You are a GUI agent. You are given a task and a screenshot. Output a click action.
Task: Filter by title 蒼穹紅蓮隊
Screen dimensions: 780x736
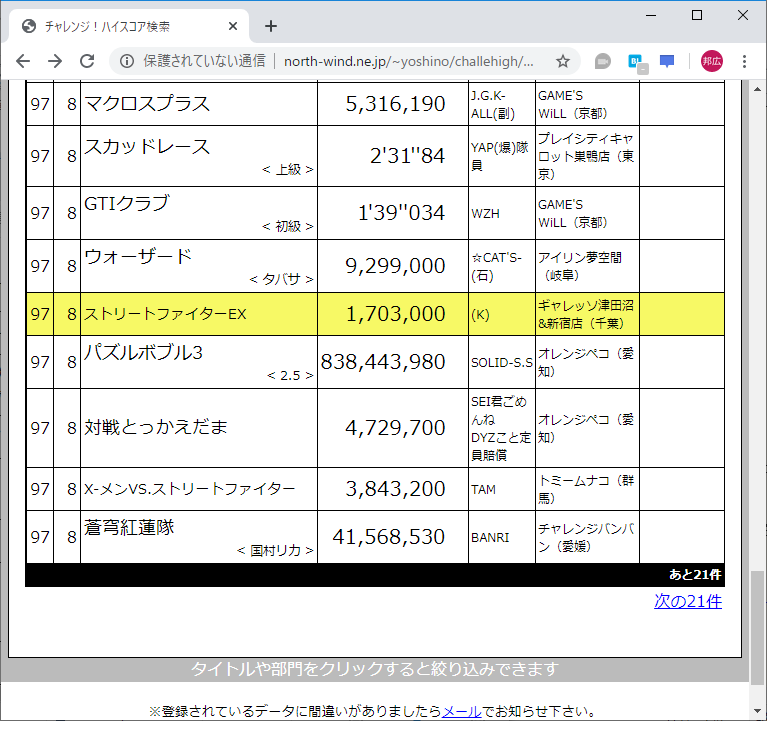129,527
